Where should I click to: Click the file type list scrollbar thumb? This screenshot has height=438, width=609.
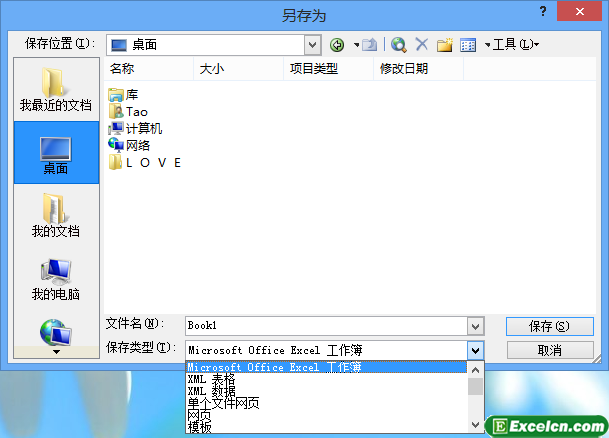pos(475,387)
